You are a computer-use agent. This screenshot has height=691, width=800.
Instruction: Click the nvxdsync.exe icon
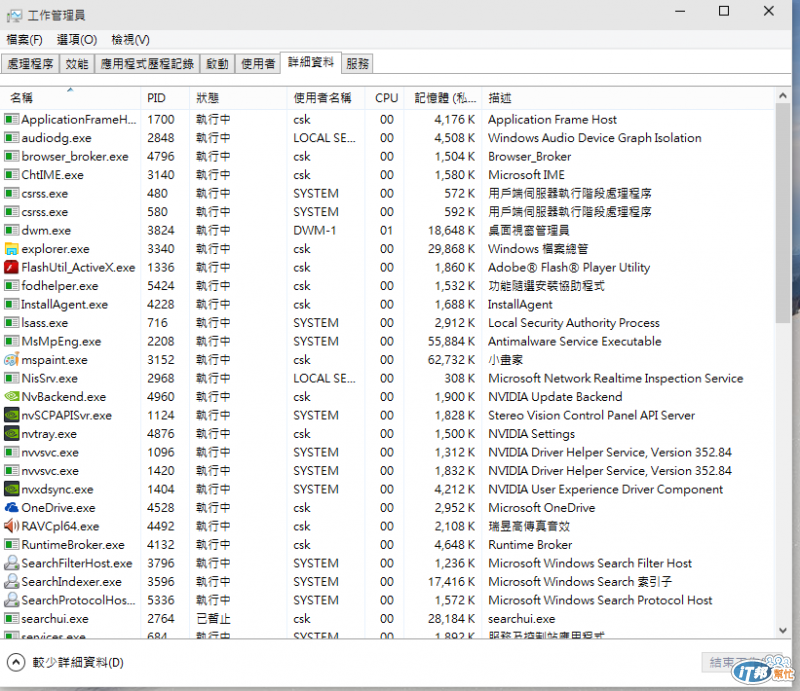coord(11,489)
